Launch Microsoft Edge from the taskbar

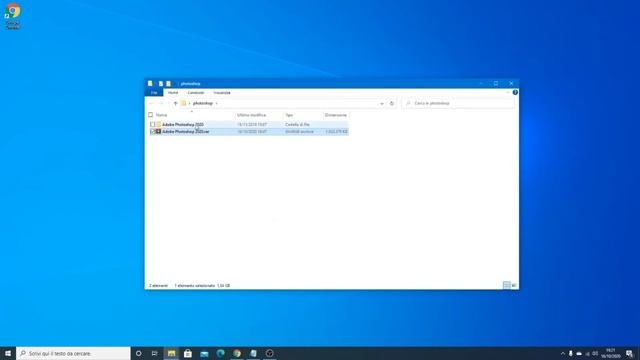(220, 353)
